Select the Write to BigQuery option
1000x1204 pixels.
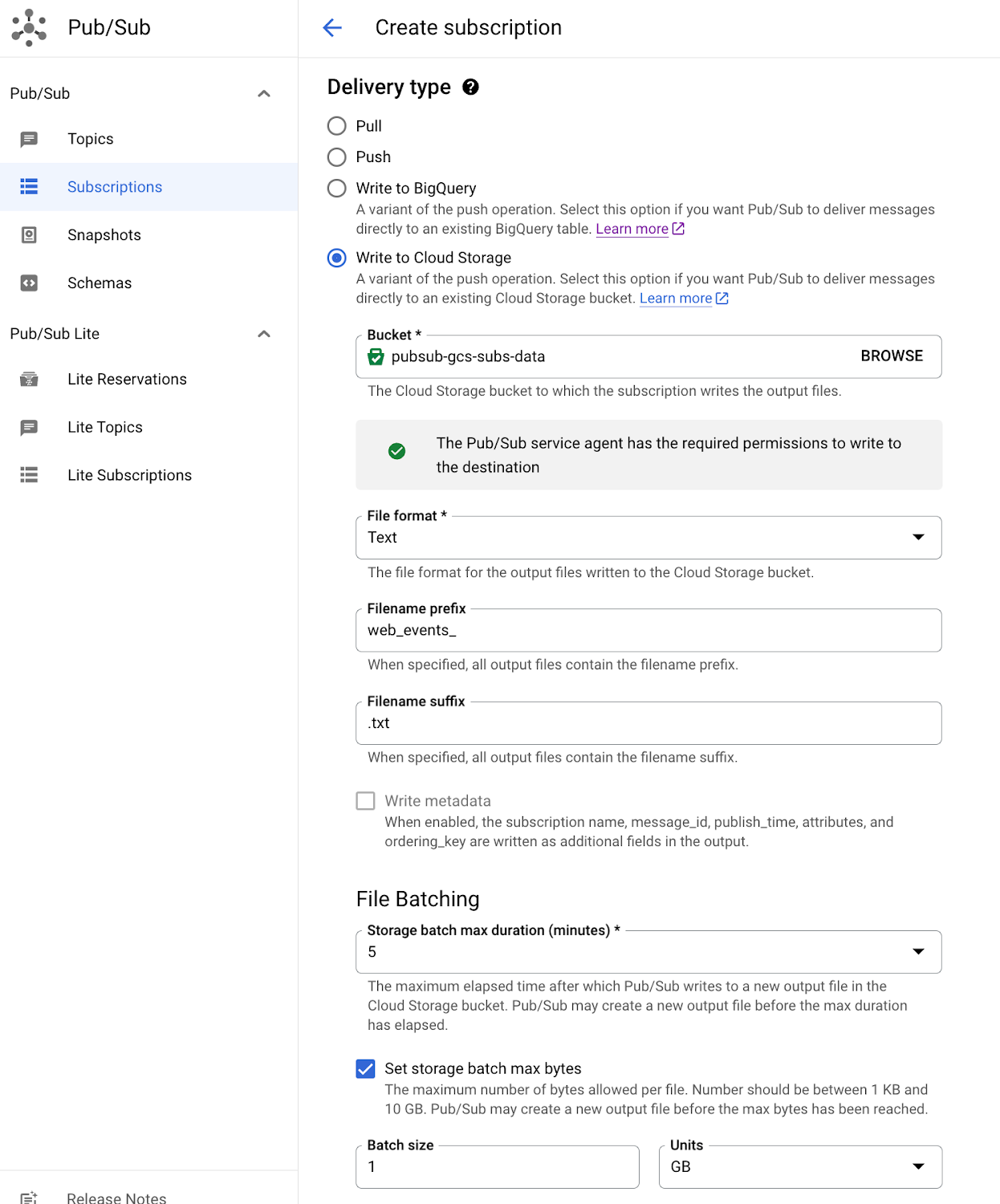[337, 188]
